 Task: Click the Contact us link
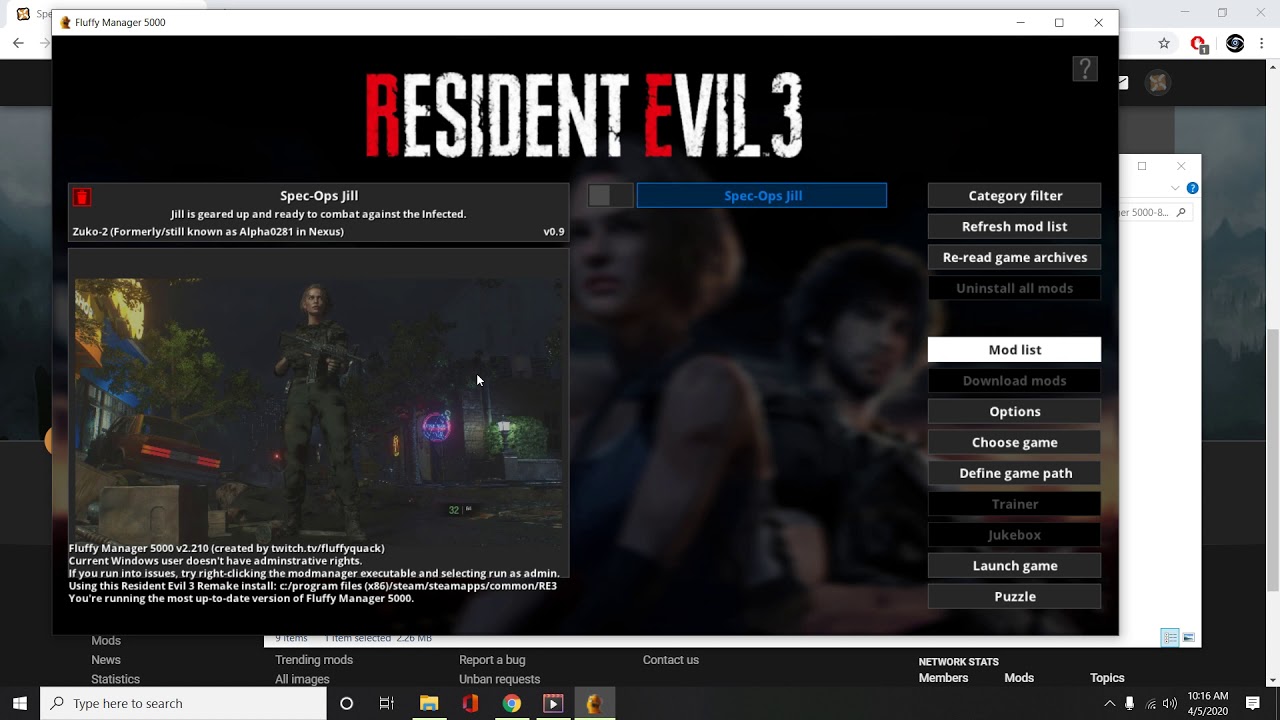[671, 660]
